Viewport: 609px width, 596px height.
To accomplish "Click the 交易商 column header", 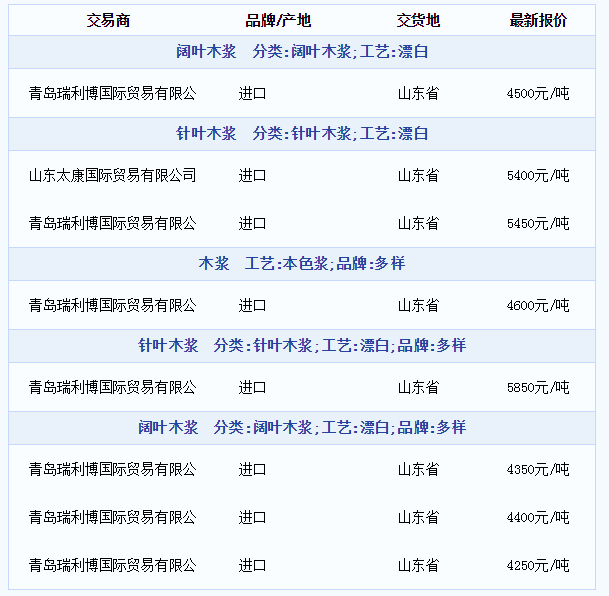I will coord(108,20).
